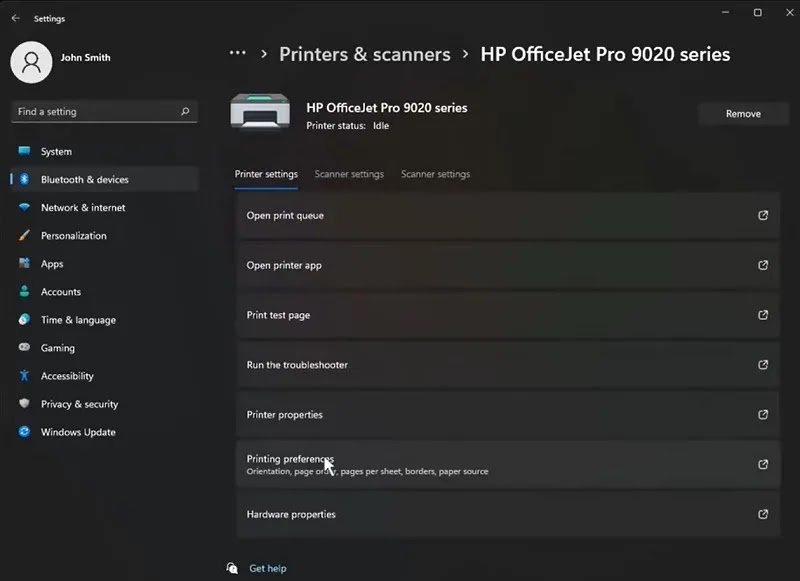Click external-link icon for Open printer app
800x581 pixels.
(x=763, y=265)
